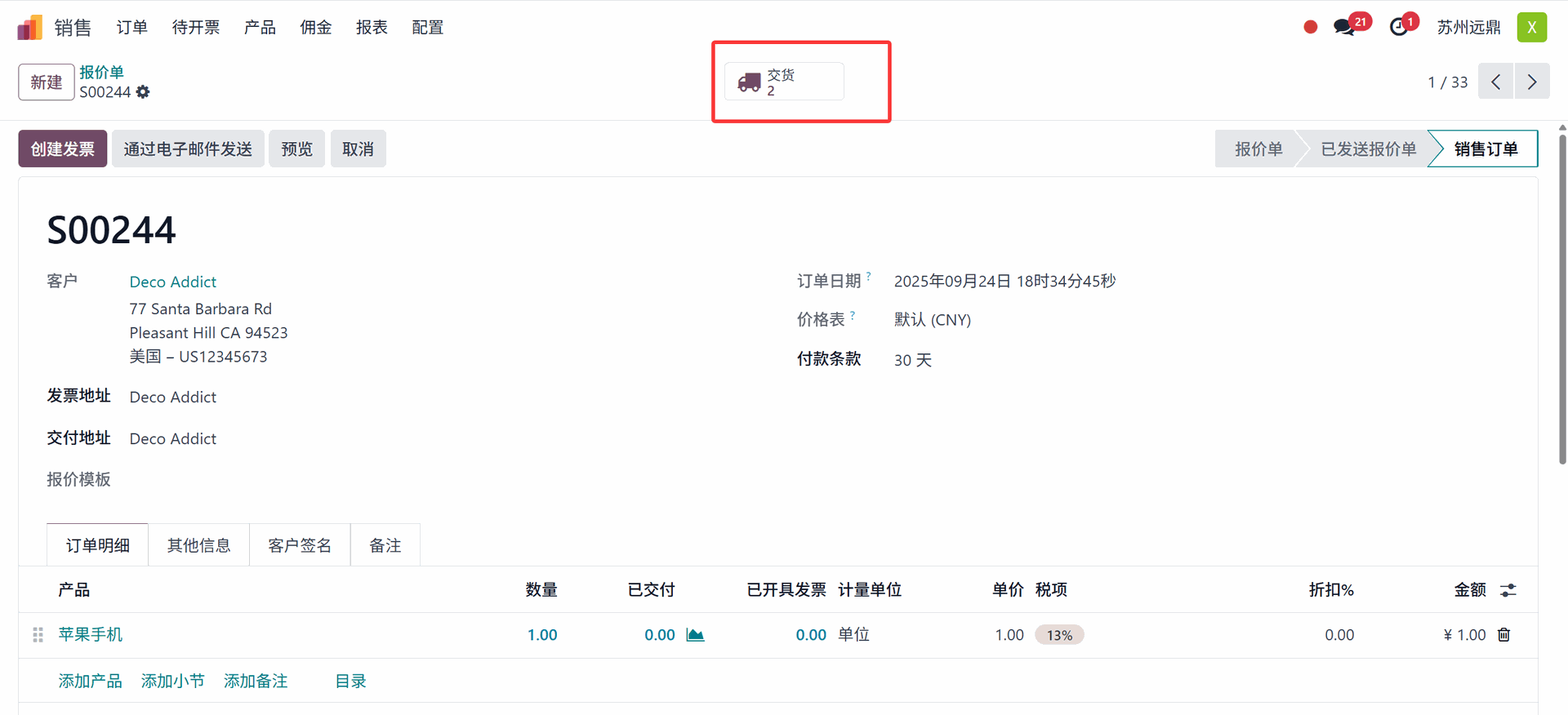1568x715 pixels.
Task: Click the 添加产品 link
Action: (x=90, y=681)
